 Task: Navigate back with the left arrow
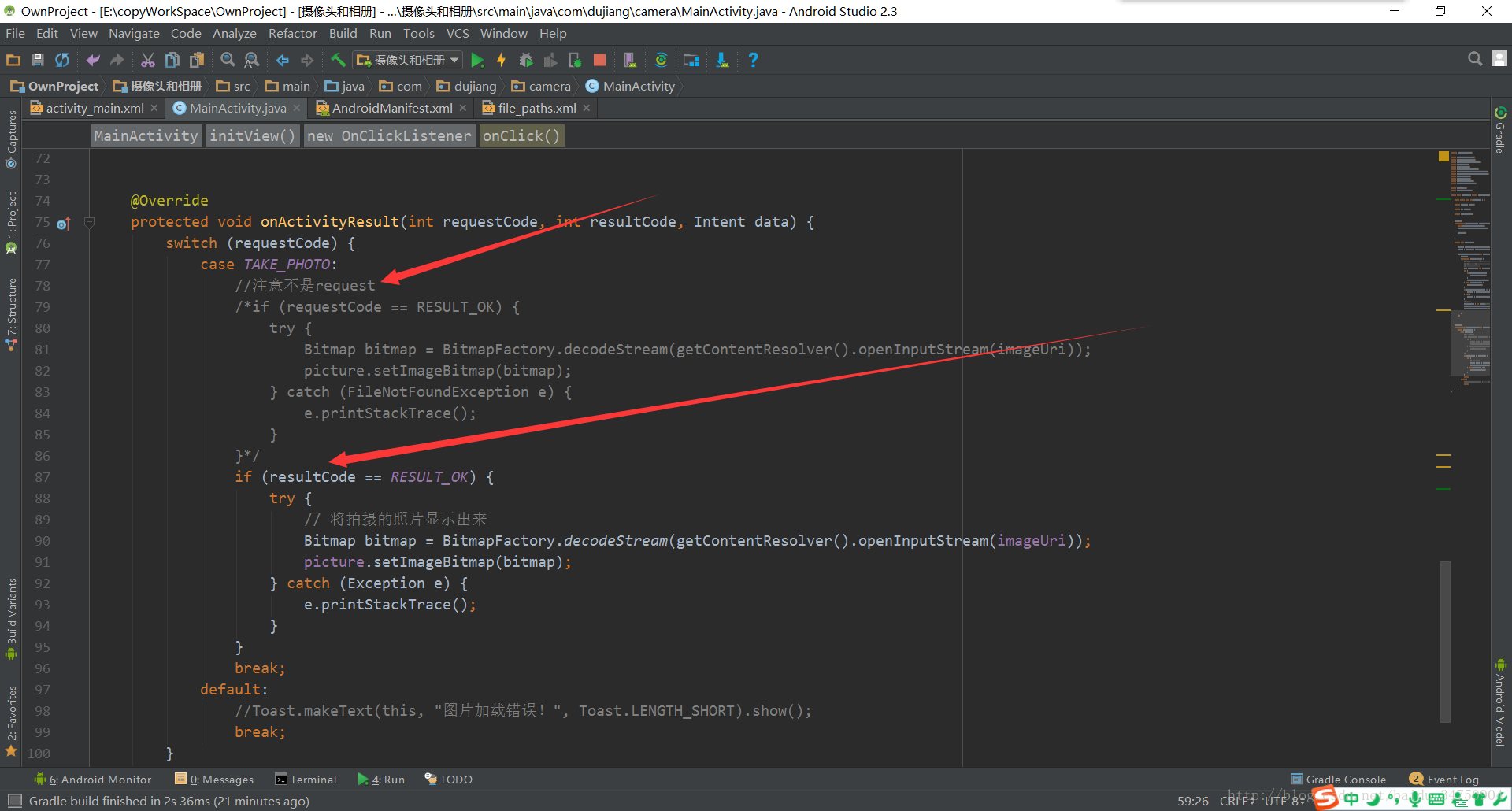(x=283, y=60)
